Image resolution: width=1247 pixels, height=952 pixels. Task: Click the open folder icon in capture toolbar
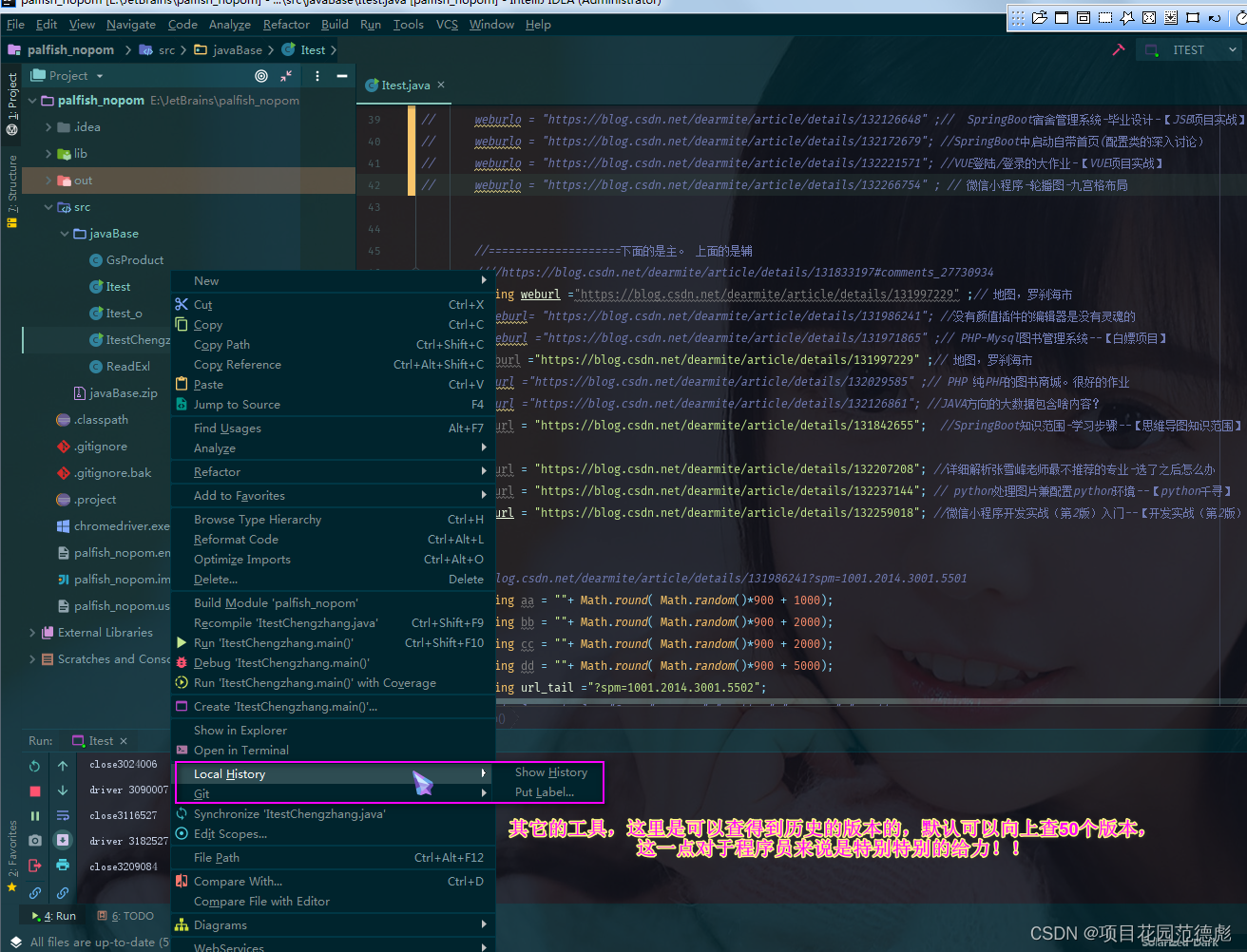click(x=1039, y=17)
